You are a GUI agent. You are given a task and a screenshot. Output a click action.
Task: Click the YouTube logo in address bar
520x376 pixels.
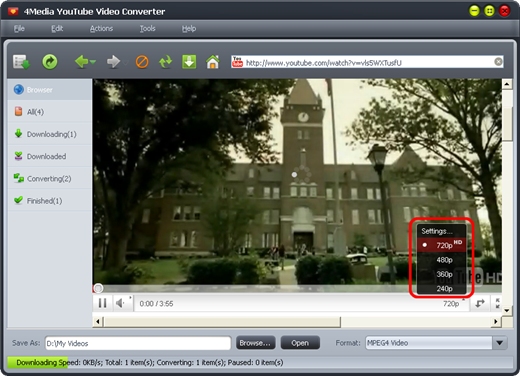click(237, 62)
